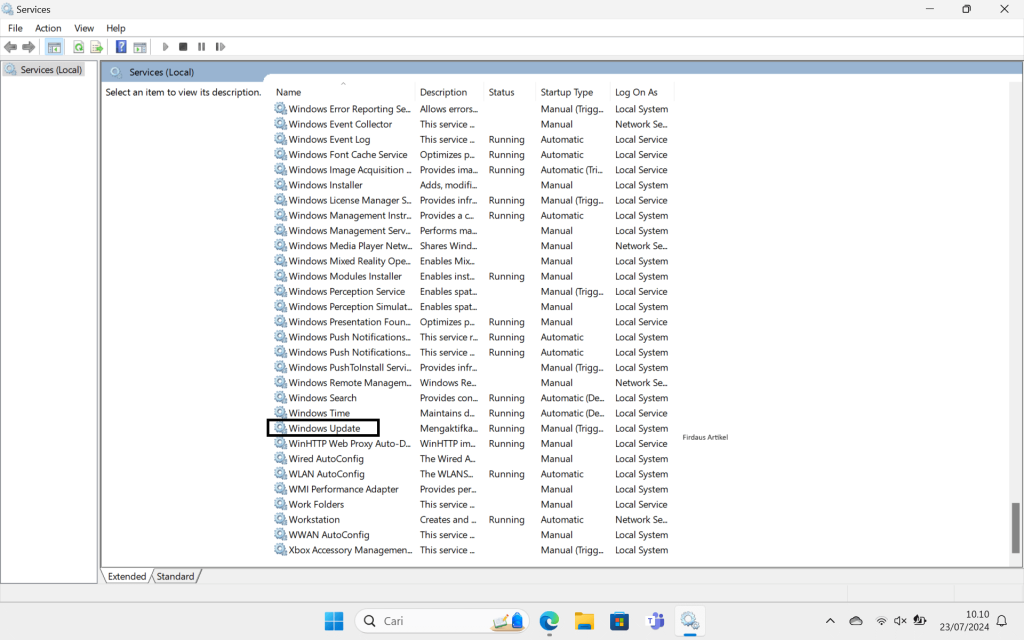Click the Restart Service toolbar icon
The width and height of the screenshot is (1024, 640).
coord(220,47)
